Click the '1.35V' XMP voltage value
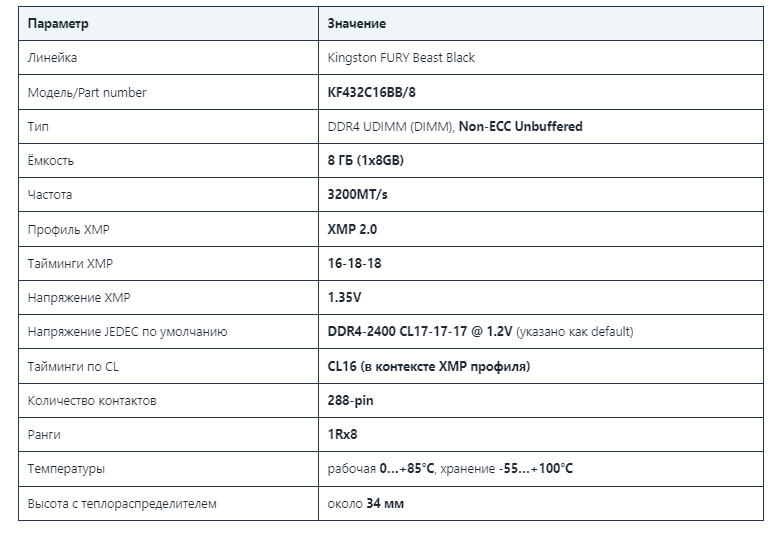Image resolution: width=774 pixels, height=538 pixels. tap(344, 297)
